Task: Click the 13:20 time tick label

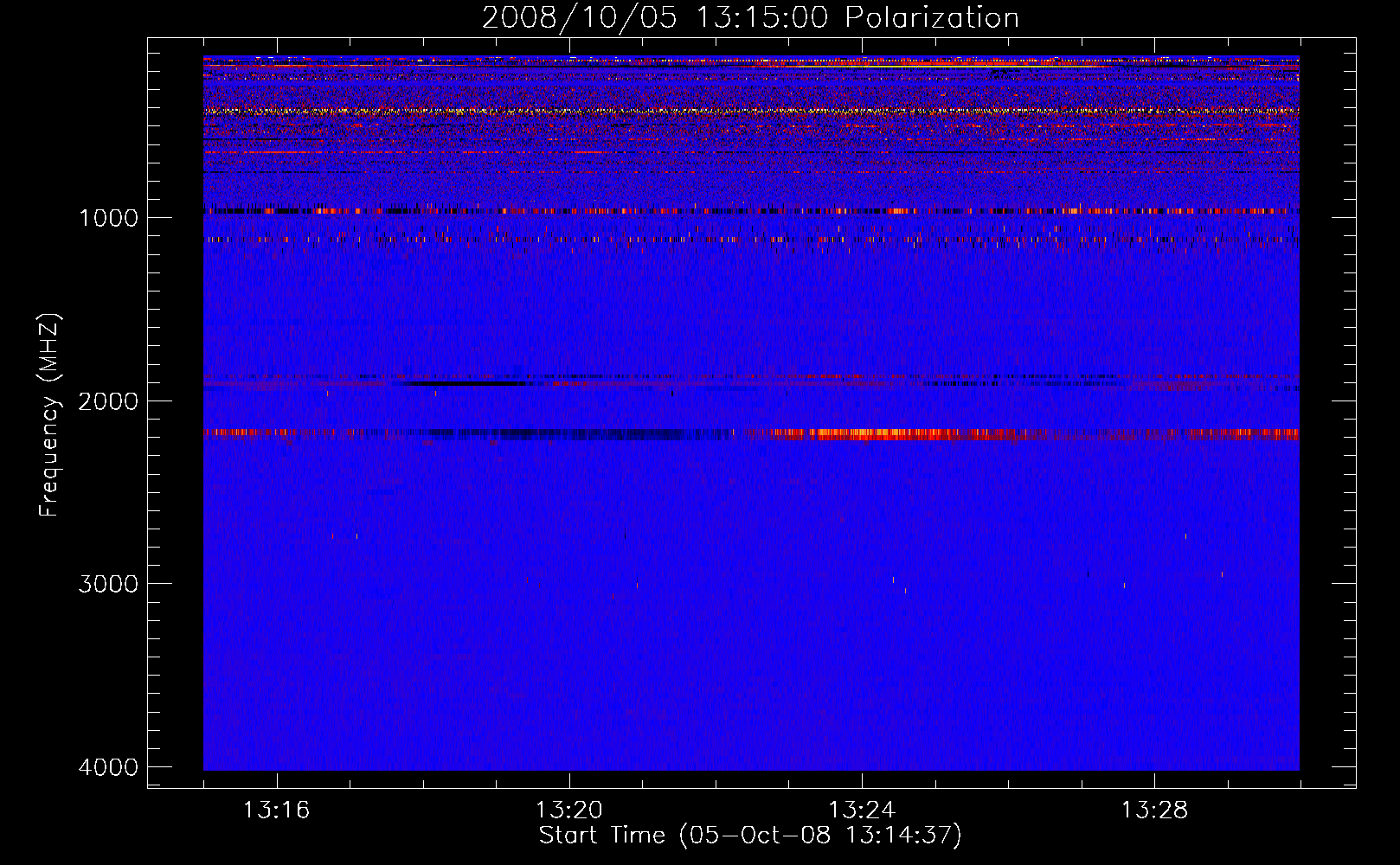Action: pos(569,811)
